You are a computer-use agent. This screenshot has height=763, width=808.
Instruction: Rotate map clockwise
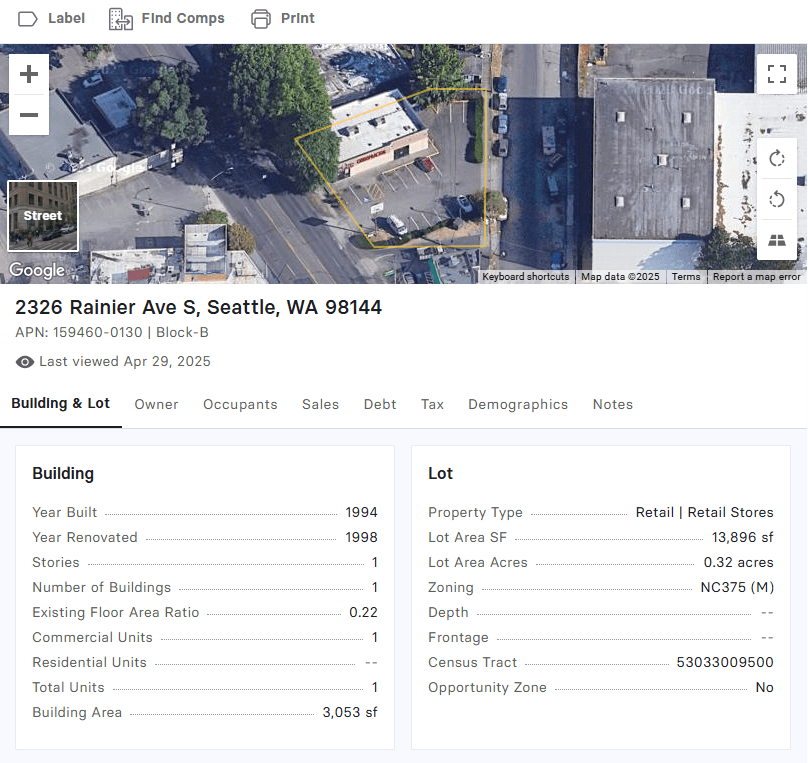[776, 159]
